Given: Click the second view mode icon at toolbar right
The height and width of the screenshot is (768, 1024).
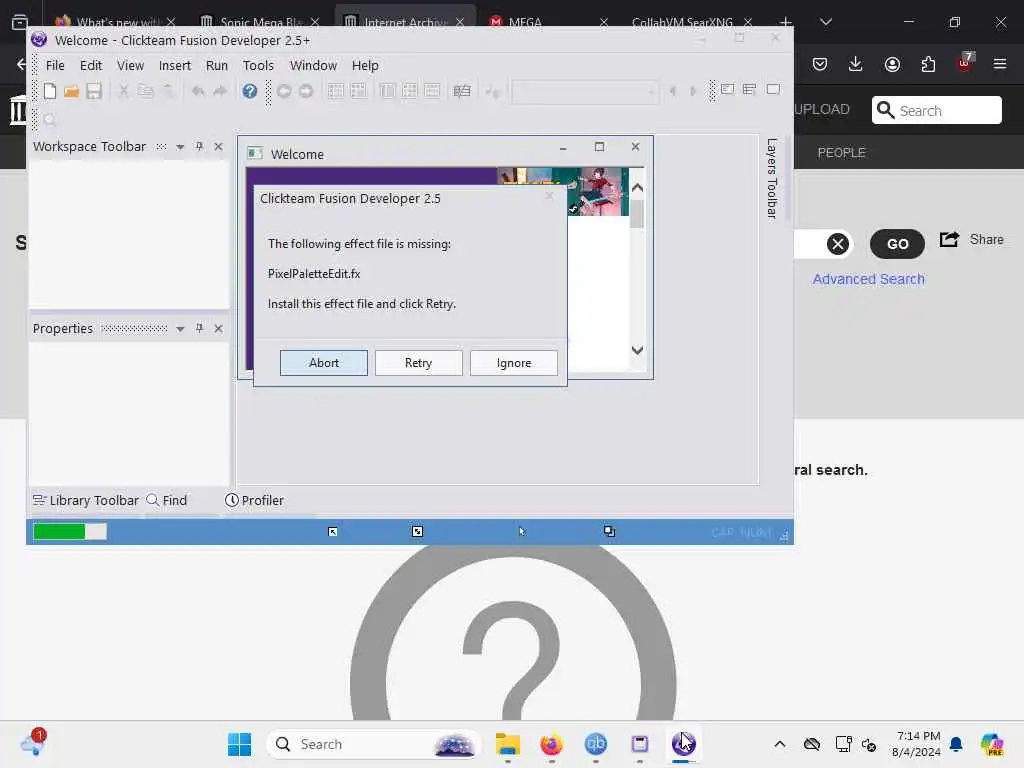Looking at the screenshot, I should (750, 89).
